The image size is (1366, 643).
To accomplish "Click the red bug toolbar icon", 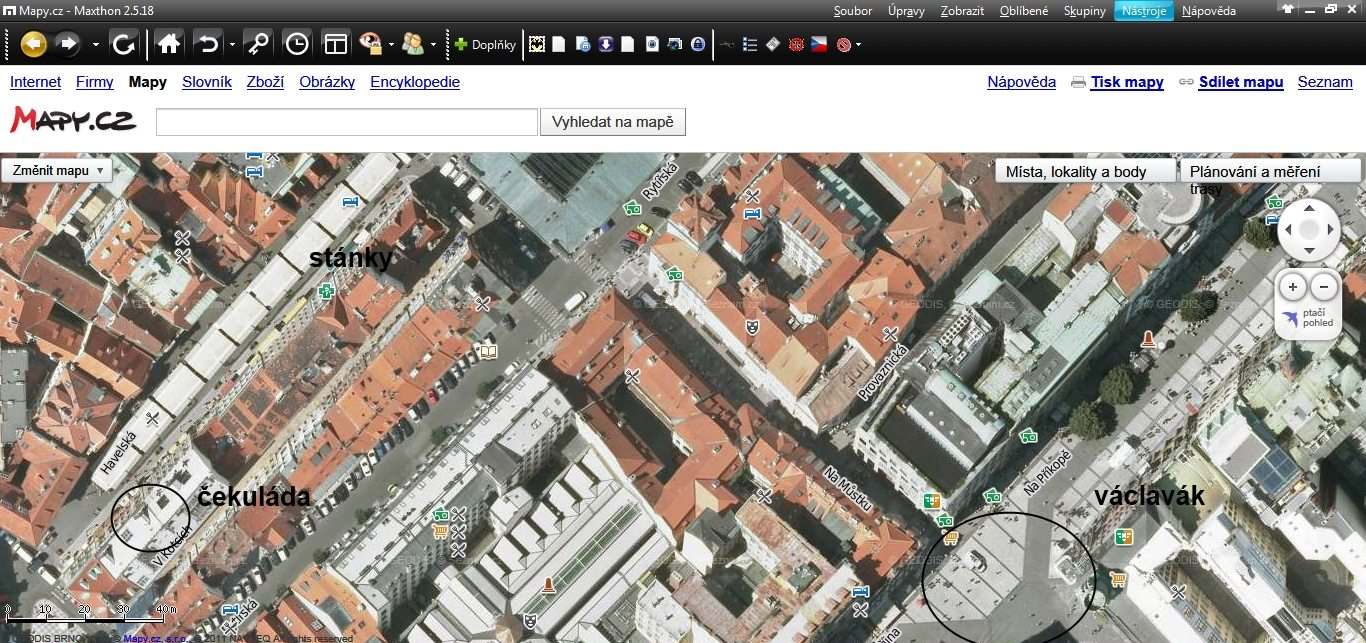I will click(796, 44).
